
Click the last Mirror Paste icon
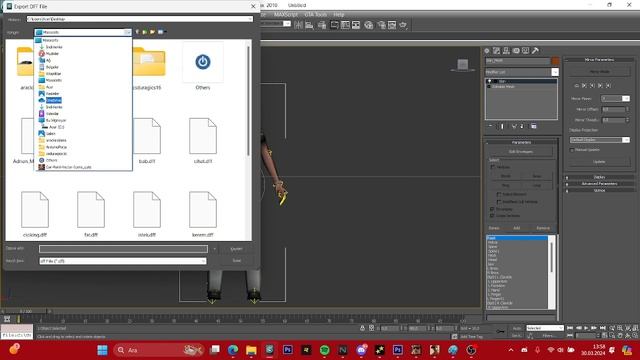[609, 86]
